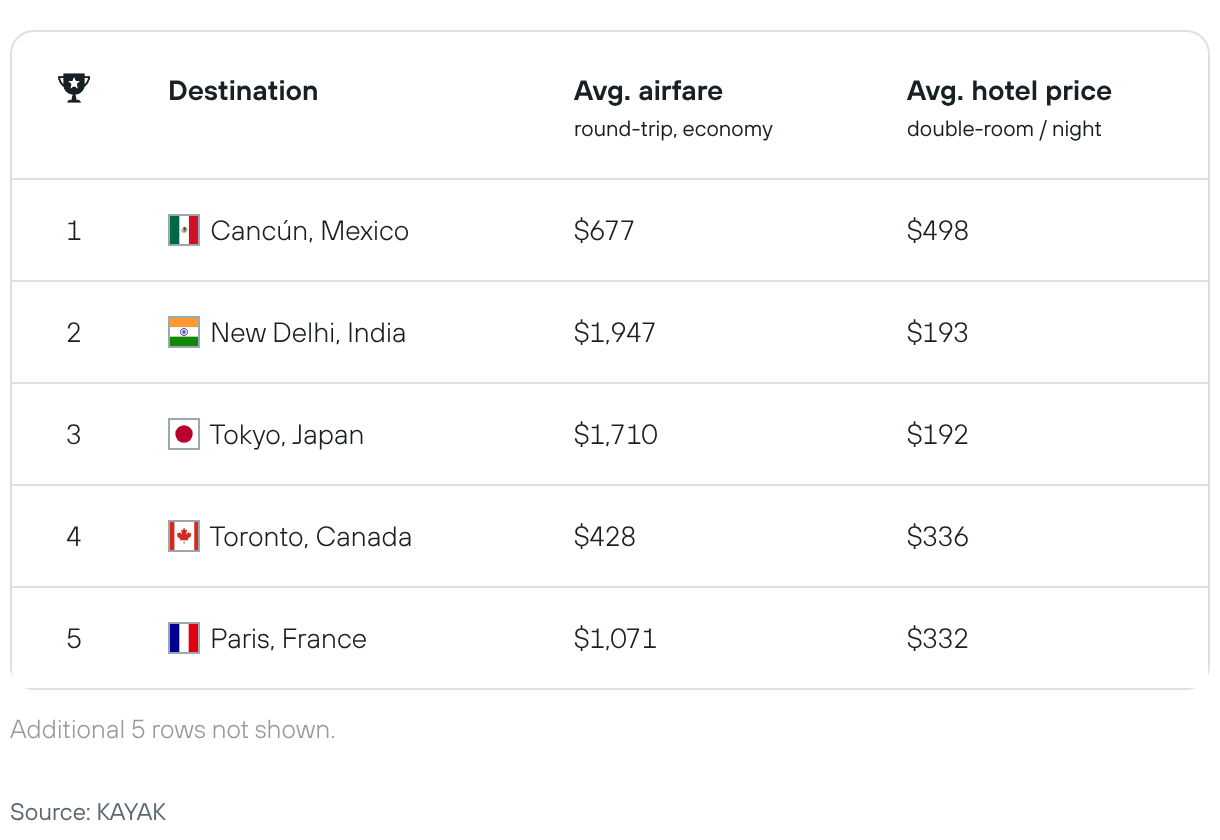The width and height of the screenshot is (1220, 840).
Task: Open the New Delhi, India destination
Action: 308,333
